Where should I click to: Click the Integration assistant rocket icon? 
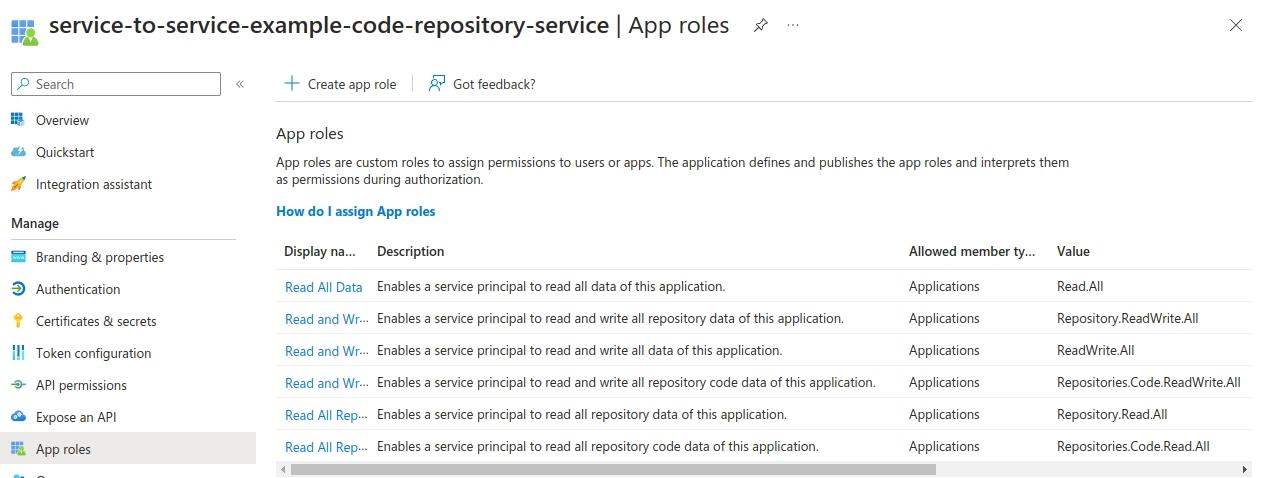[x=18, y=184]
